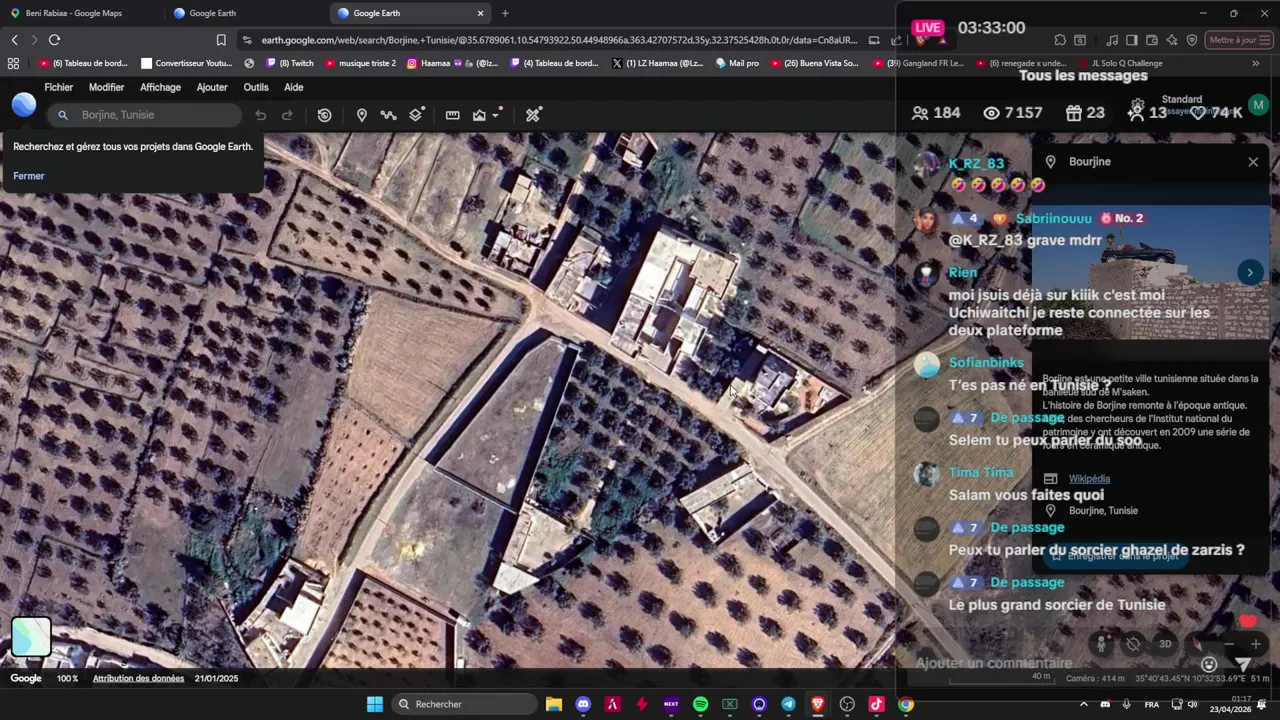Click browser back arrow
The image size is (1280, 720).
(14, 40)
